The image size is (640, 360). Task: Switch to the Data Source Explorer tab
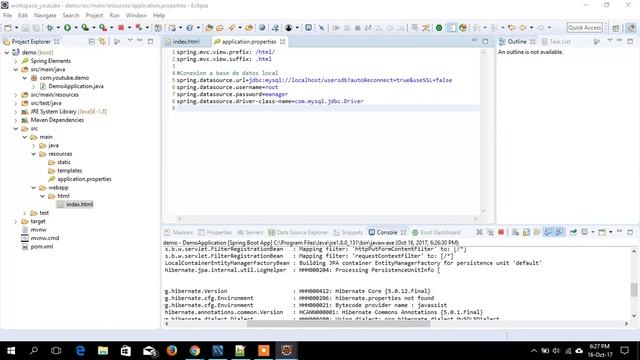point(298,232)
